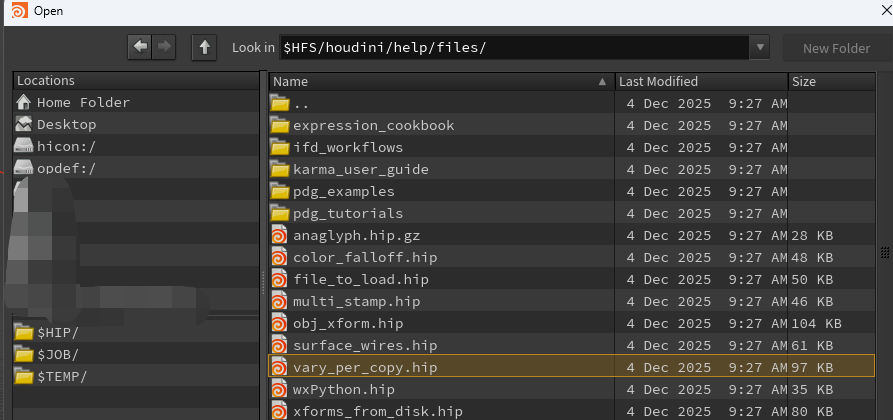Select the ifd_workflows folder
This screenshot has width=893, height=420.
(571, 148)
